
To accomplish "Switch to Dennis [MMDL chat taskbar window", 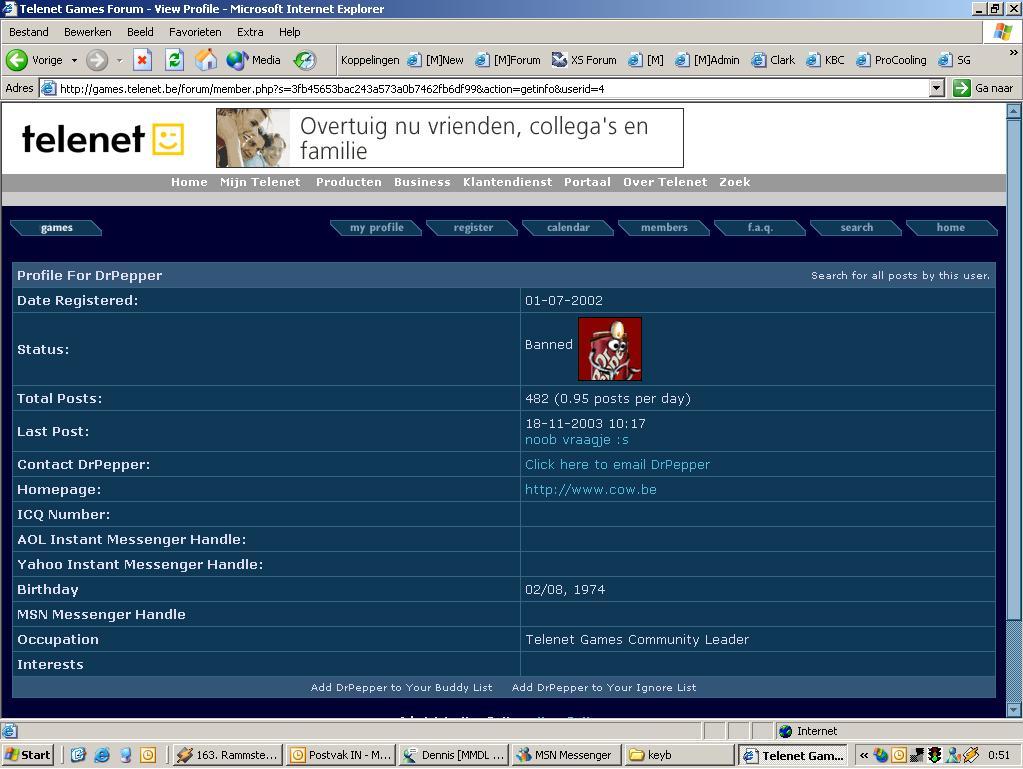I will coord(453,755).
